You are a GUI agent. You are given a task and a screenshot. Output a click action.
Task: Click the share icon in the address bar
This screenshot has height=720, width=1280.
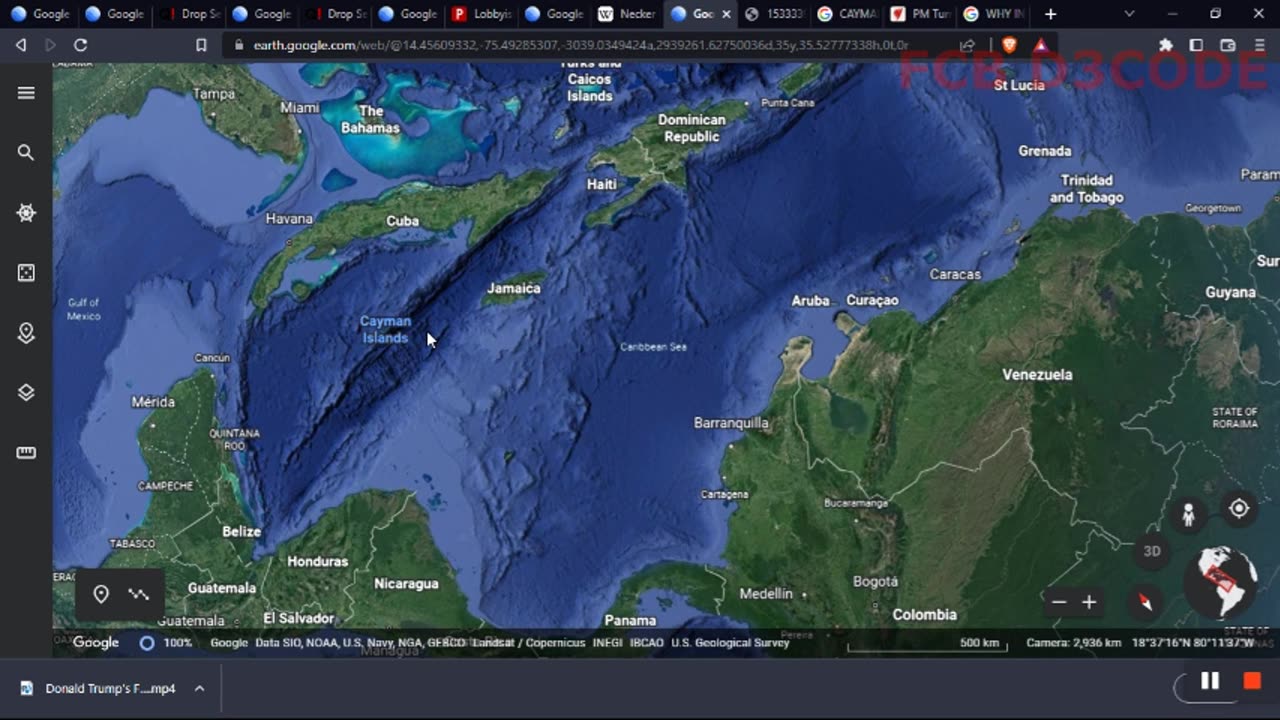point(967,45)
